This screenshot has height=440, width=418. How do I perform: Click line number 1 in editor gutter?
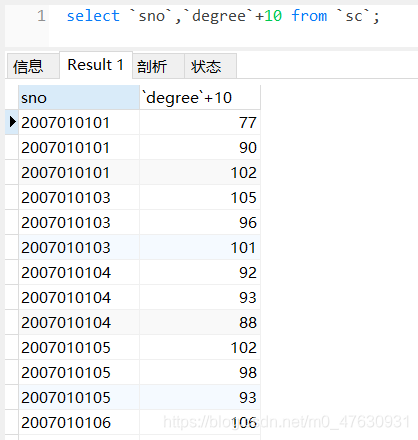[41, 16]
